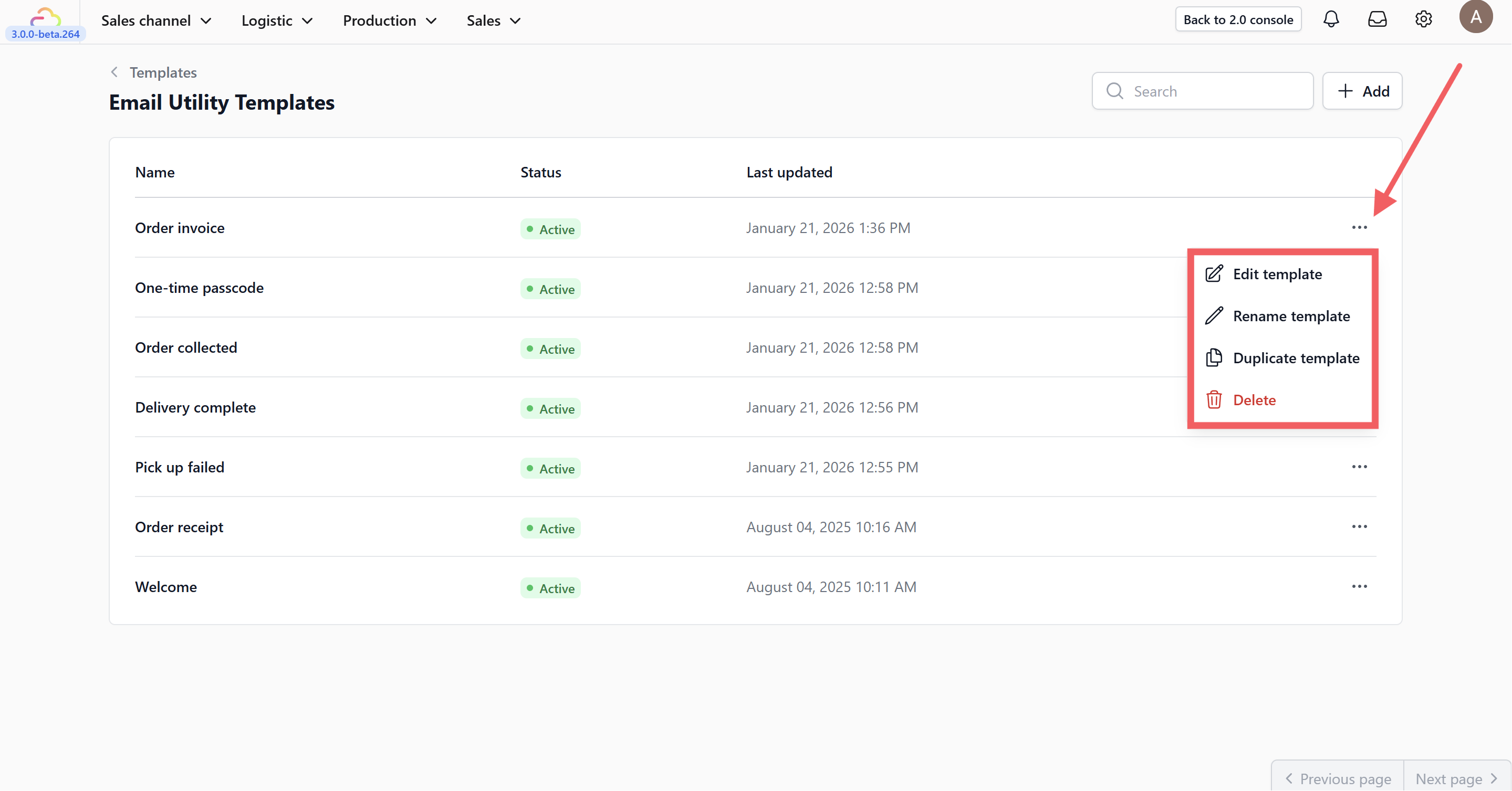Expand the Sales channel dropdown

tap(156, 20)
